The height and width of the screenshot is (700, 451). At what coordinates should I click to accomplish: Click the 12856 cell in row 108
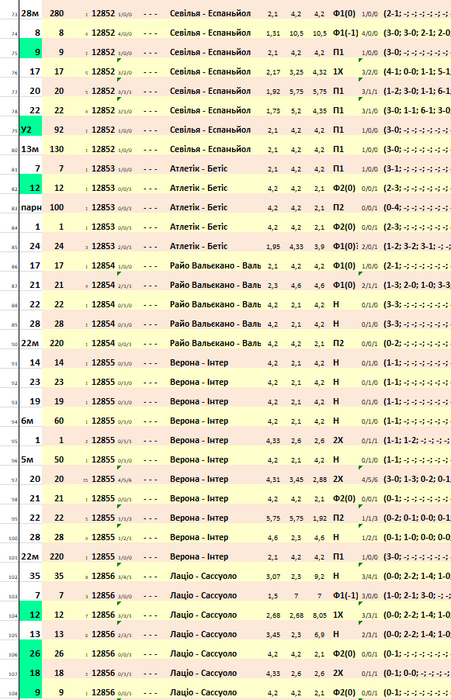103,693
